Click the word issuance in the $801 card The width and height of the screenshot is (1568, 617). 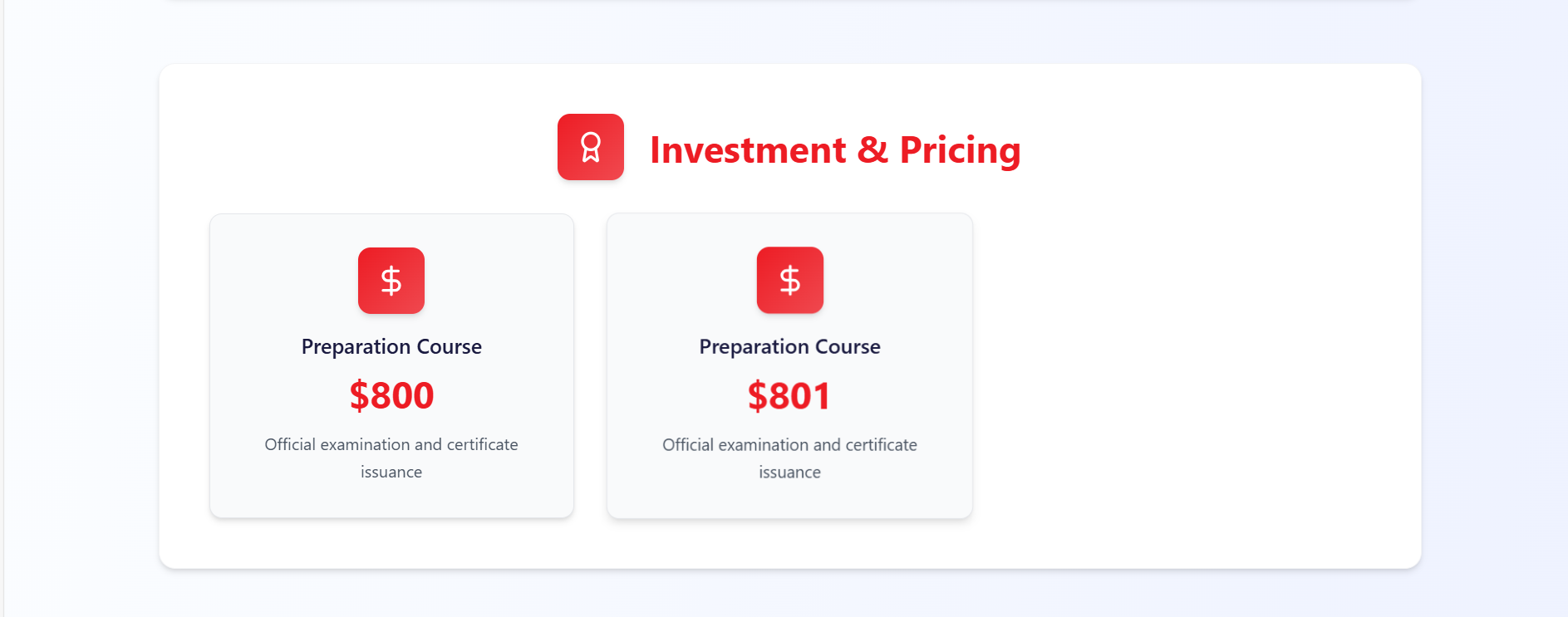tap(789, 473)
